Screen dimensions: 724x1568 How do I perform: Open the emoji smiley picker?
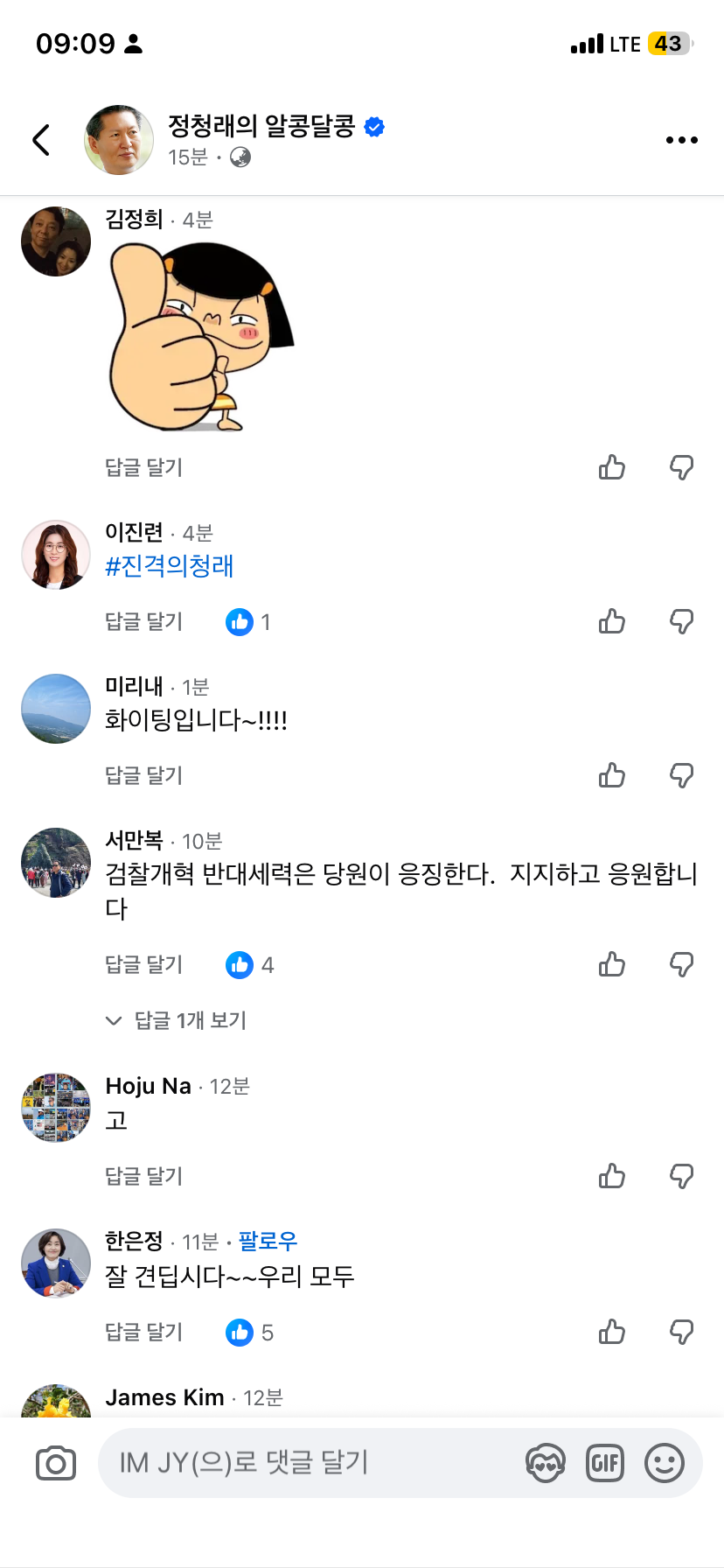point(665,1463)
